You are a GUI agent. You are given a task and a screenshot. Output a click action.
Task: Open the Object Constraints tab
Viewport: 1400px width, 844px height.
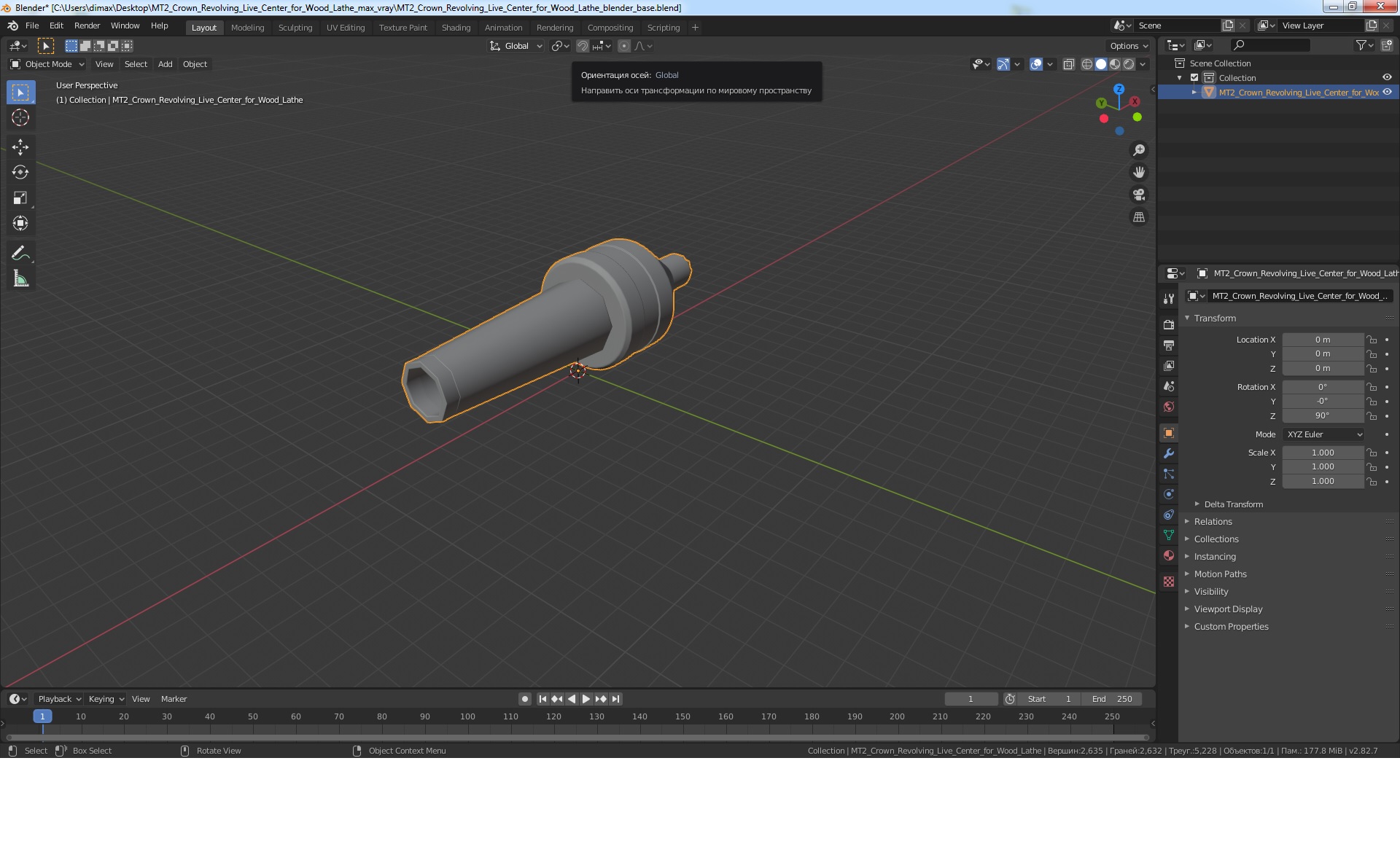tap(1169, 515)
